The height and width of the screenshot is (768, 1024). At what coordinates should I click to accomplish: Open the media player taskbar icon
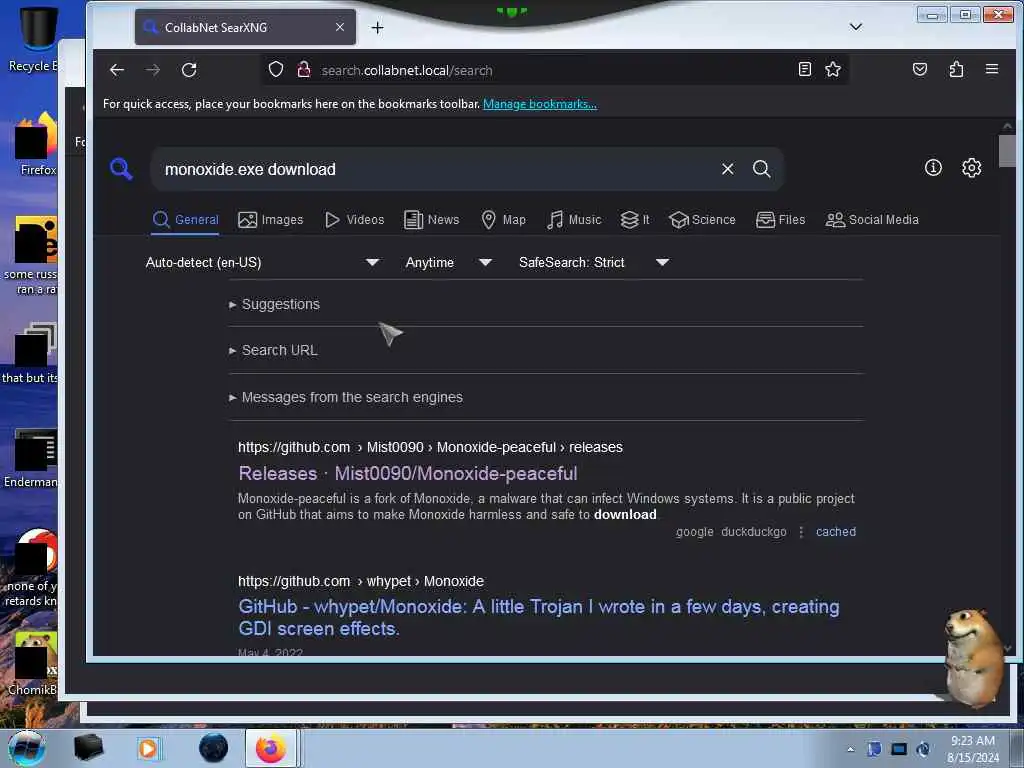pyautogui.click(x=148, y=748)
